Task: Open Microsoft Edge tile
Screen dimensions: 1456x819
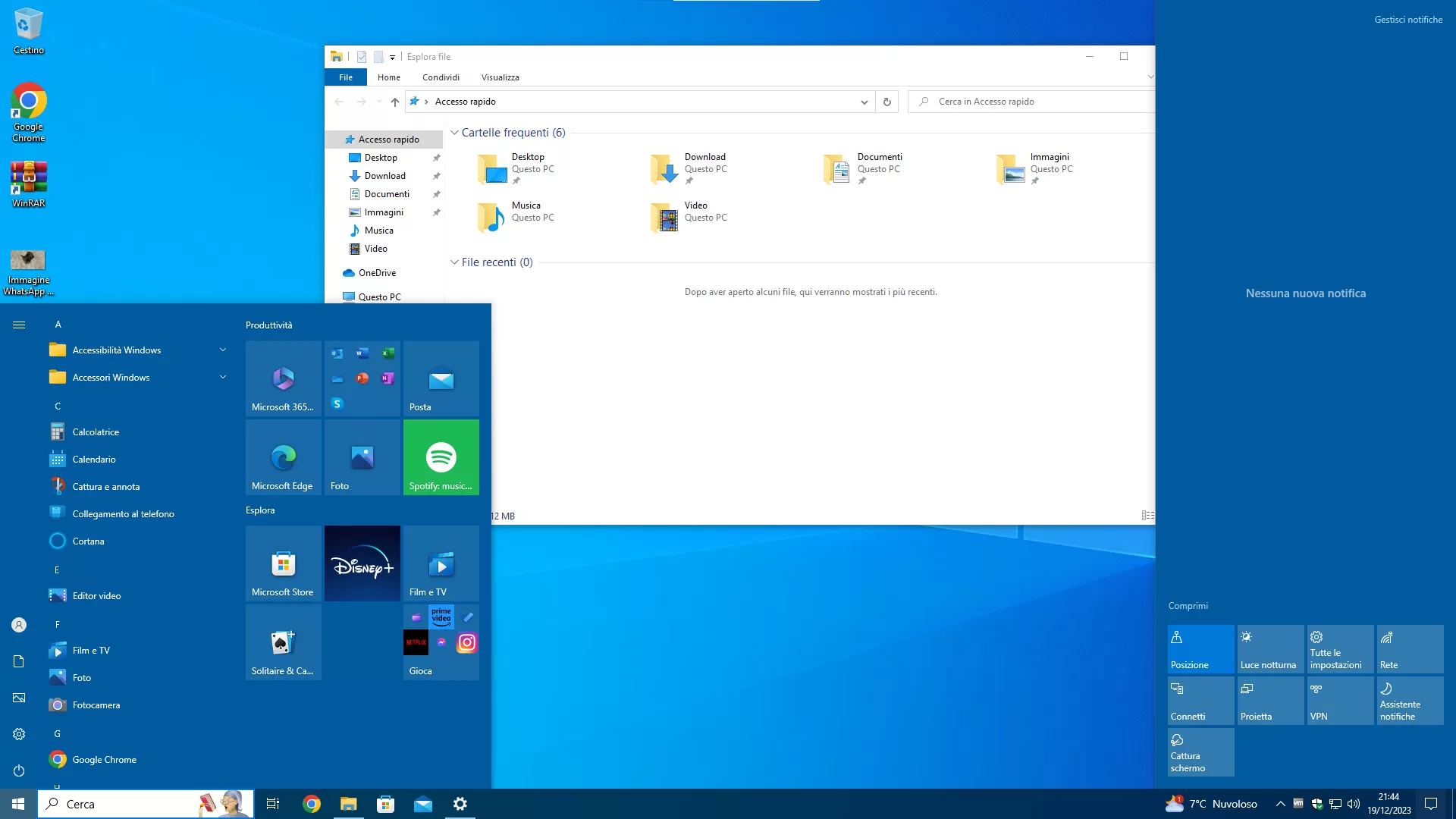Action: click(283, 457)
